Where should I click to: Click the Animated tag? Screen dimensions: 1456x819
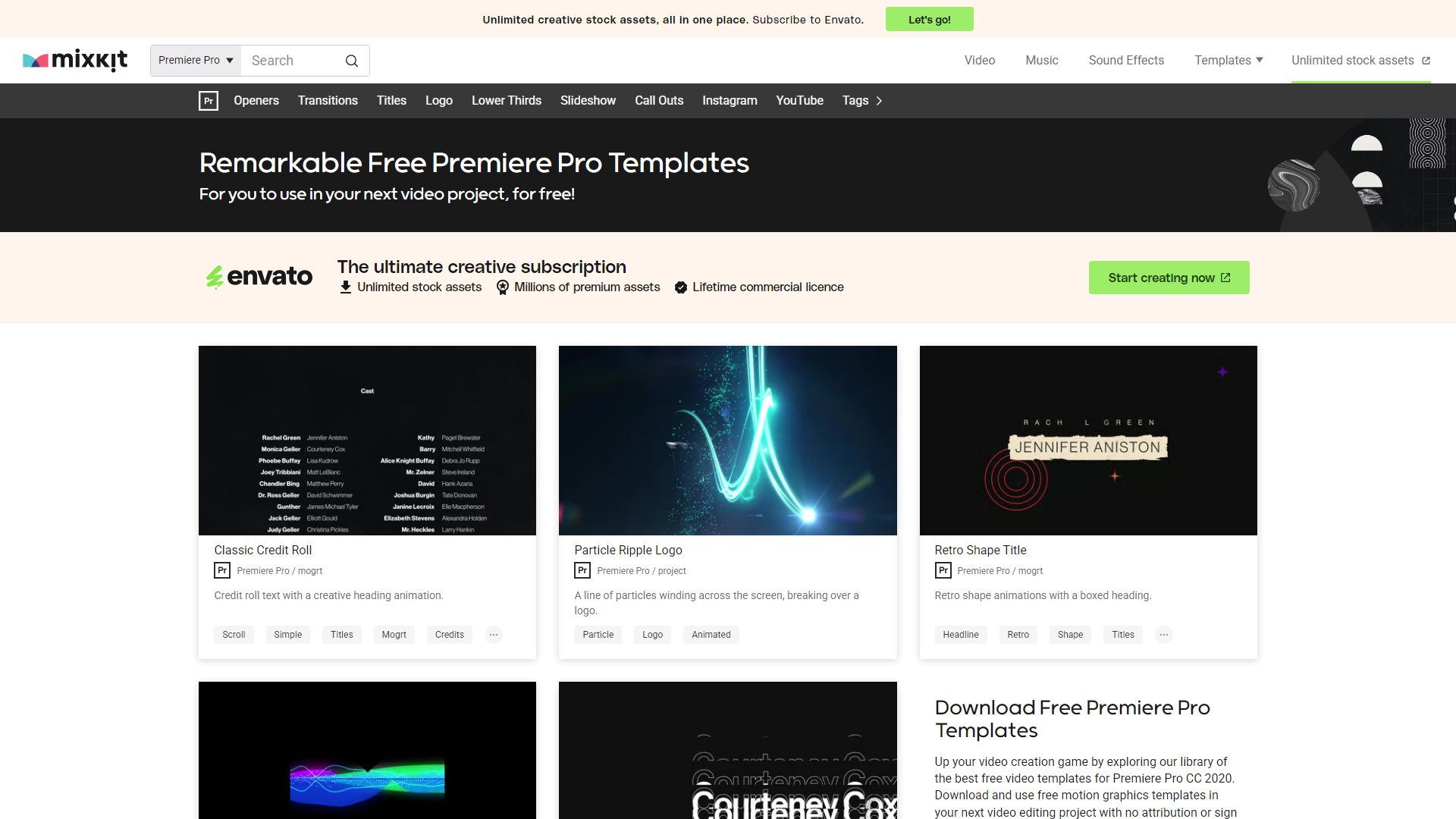711,635
